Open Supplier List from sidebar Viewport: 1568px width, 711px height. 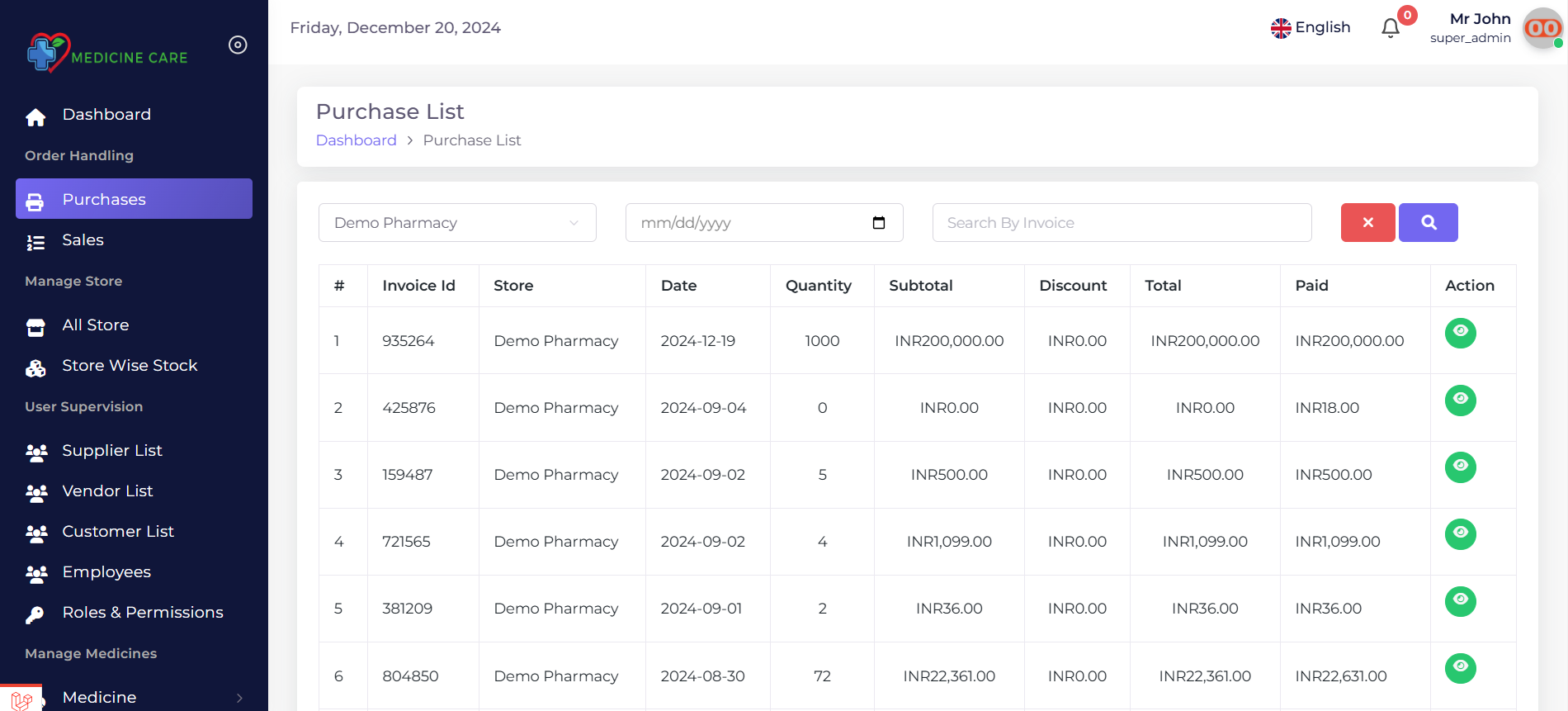pyautogui.click(x=111, y=451)
